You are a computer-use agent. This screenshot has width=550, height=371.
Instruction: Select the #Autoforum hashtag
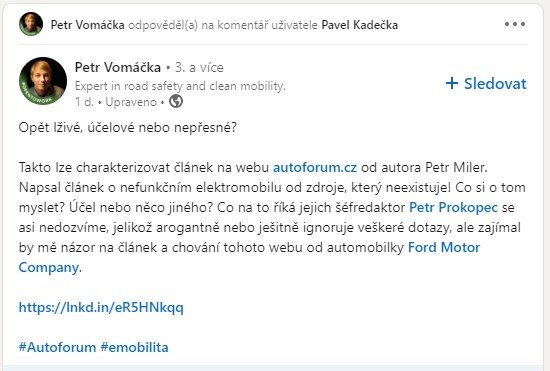57,347
